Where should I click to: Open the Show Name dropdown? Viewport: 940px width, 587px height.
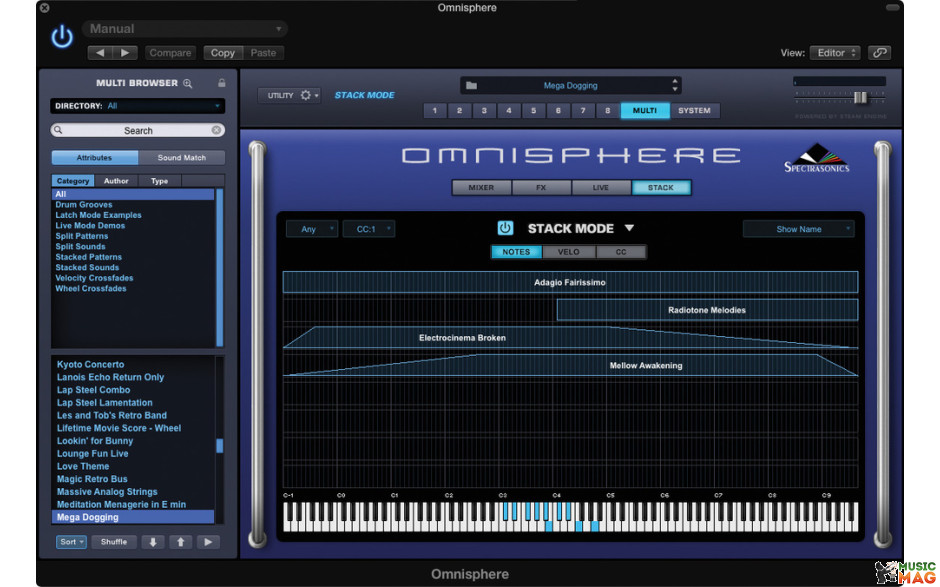pos(799,229)
